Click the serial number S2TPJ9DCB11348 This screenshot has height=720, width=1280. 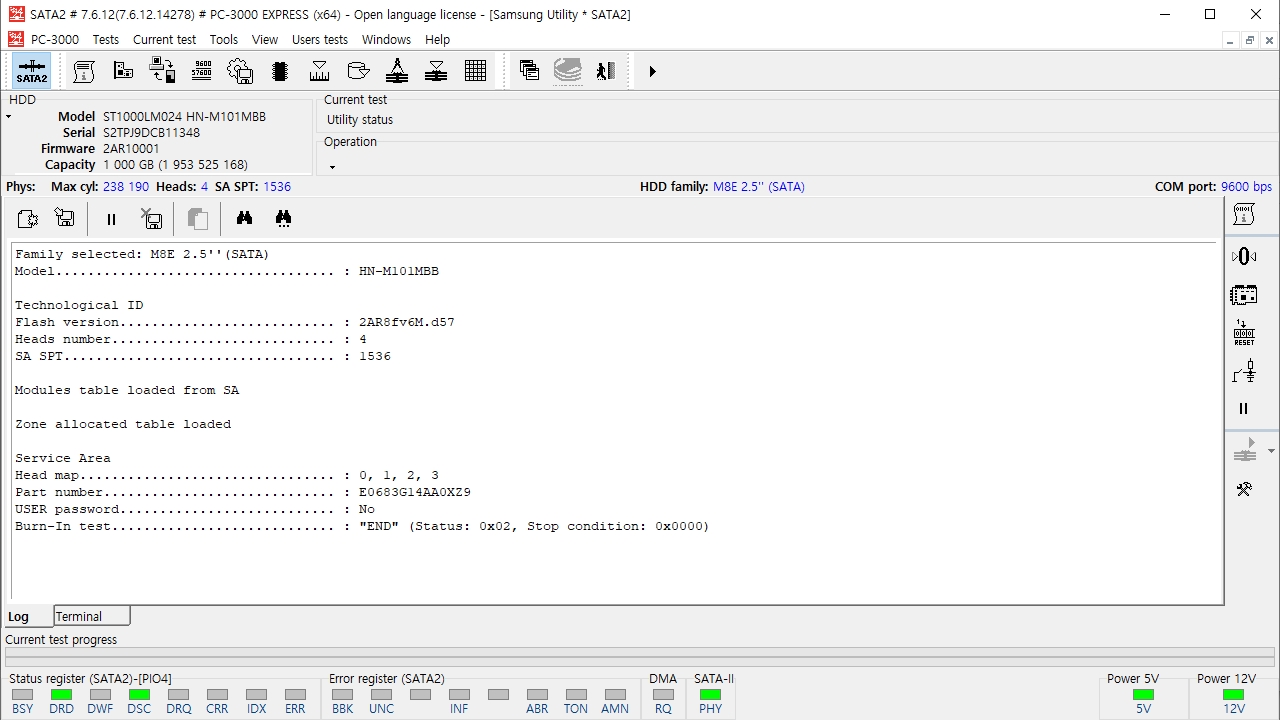pos(151,133)
